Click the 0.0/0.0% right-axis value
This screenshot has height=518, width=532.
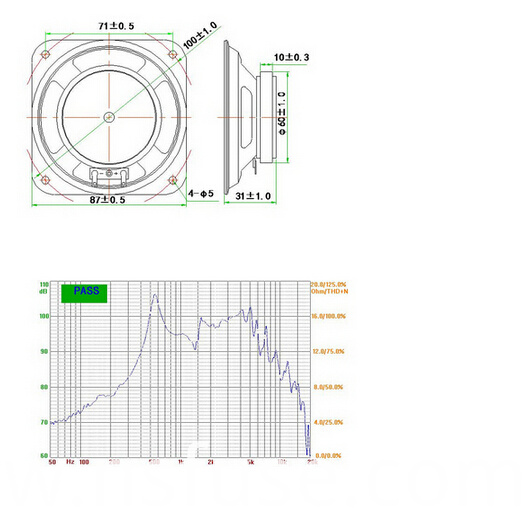(x=328, y=456)
